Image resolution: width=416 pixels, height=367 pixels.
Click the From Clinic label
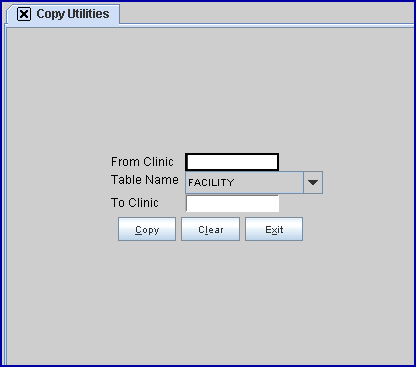[142, 162]
